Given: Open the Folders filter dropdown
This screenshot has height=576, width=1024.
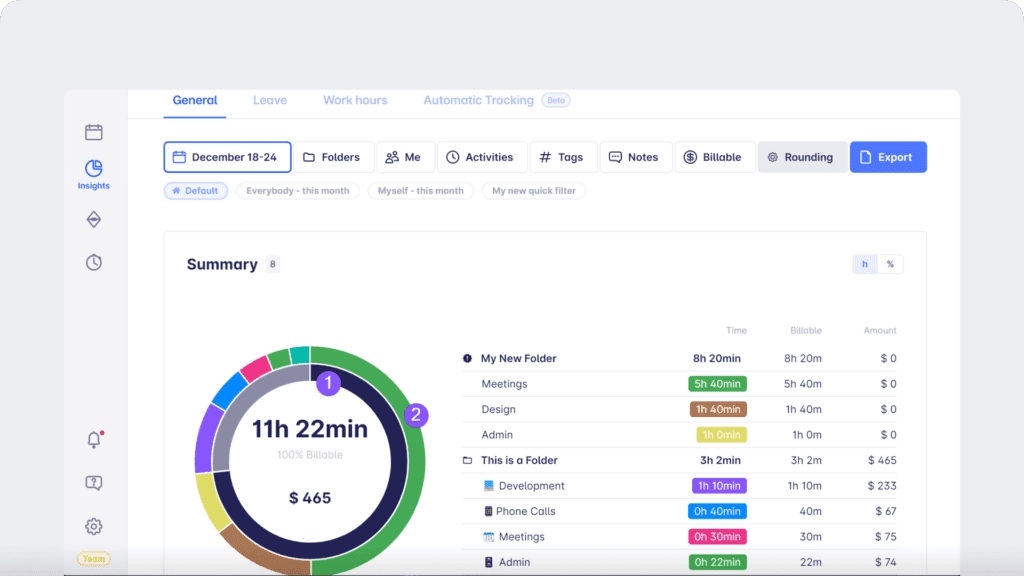Looking at the screenshot, I should coord(332,157).
